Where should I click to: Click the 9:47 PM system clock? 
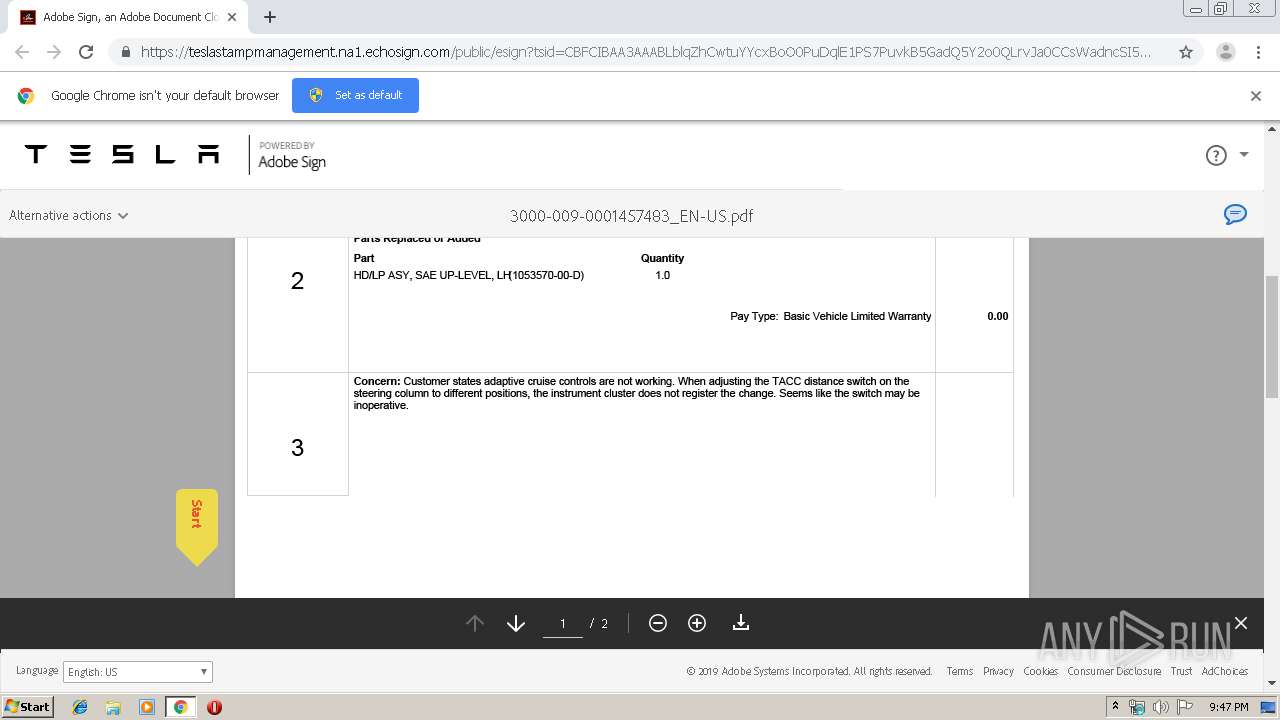(x=1228, y=707)
